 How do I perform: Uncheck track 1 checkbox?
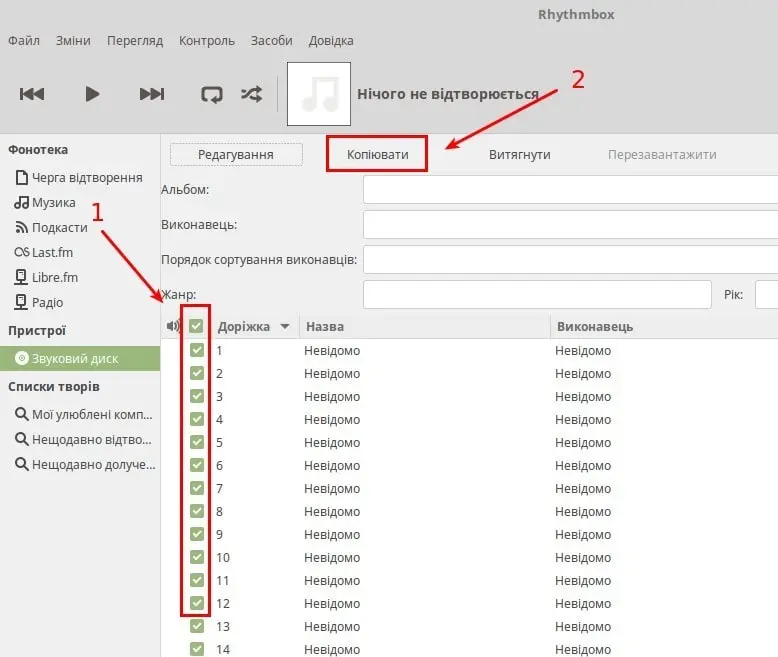coord(197,350)
